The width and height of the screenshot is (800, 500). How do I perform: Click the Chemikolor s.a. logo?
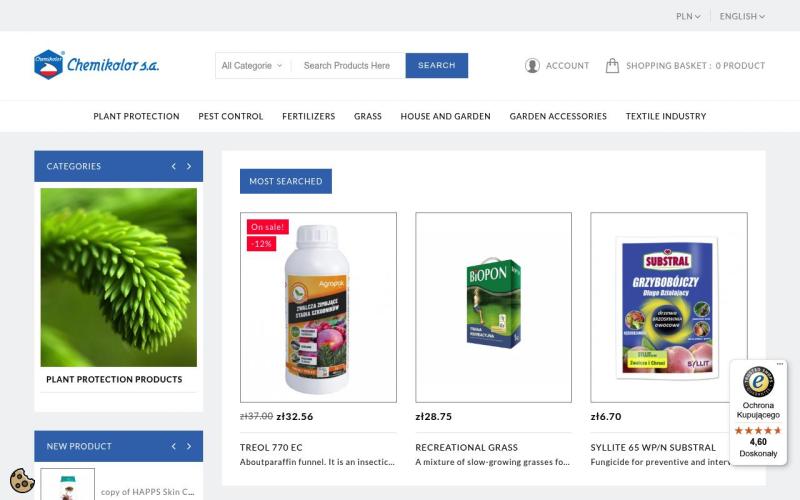click(96, 65)
